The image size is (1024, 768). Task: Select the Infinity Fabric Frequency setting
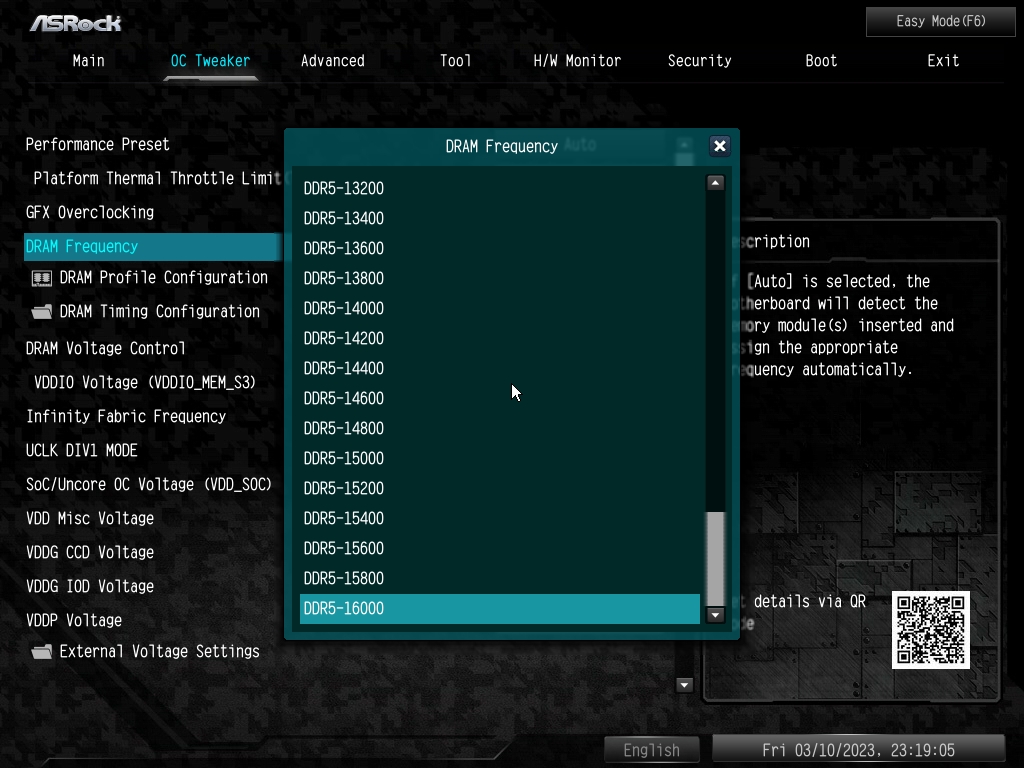click(x=126, y=417)
